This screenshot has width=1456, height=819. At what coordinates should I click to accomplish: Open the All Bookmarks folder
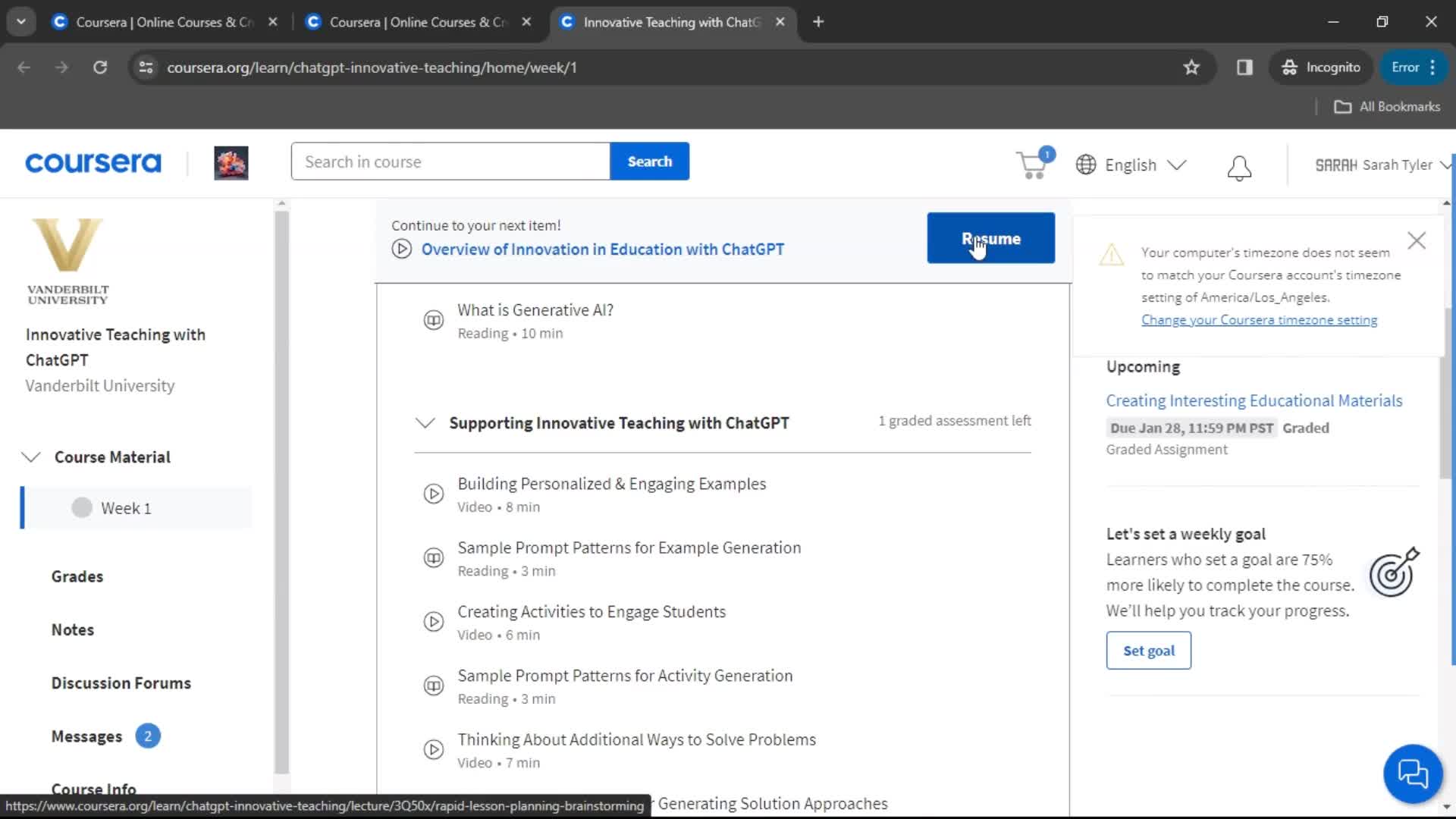pos(1387,107)
